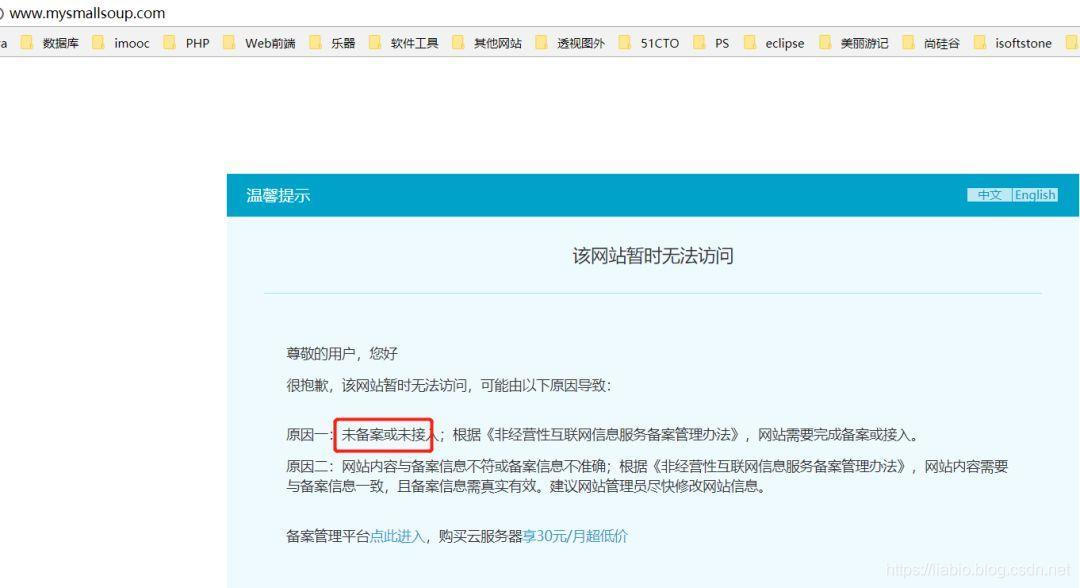
Task: Open the 软件工具 bookmark folder
Action: [404, 43]
